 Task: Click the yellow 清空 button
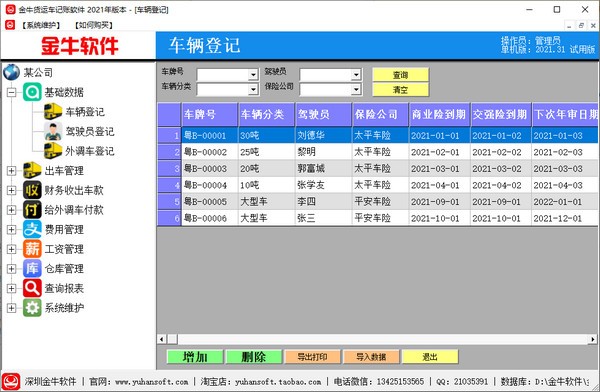click(x=401, y=90)
